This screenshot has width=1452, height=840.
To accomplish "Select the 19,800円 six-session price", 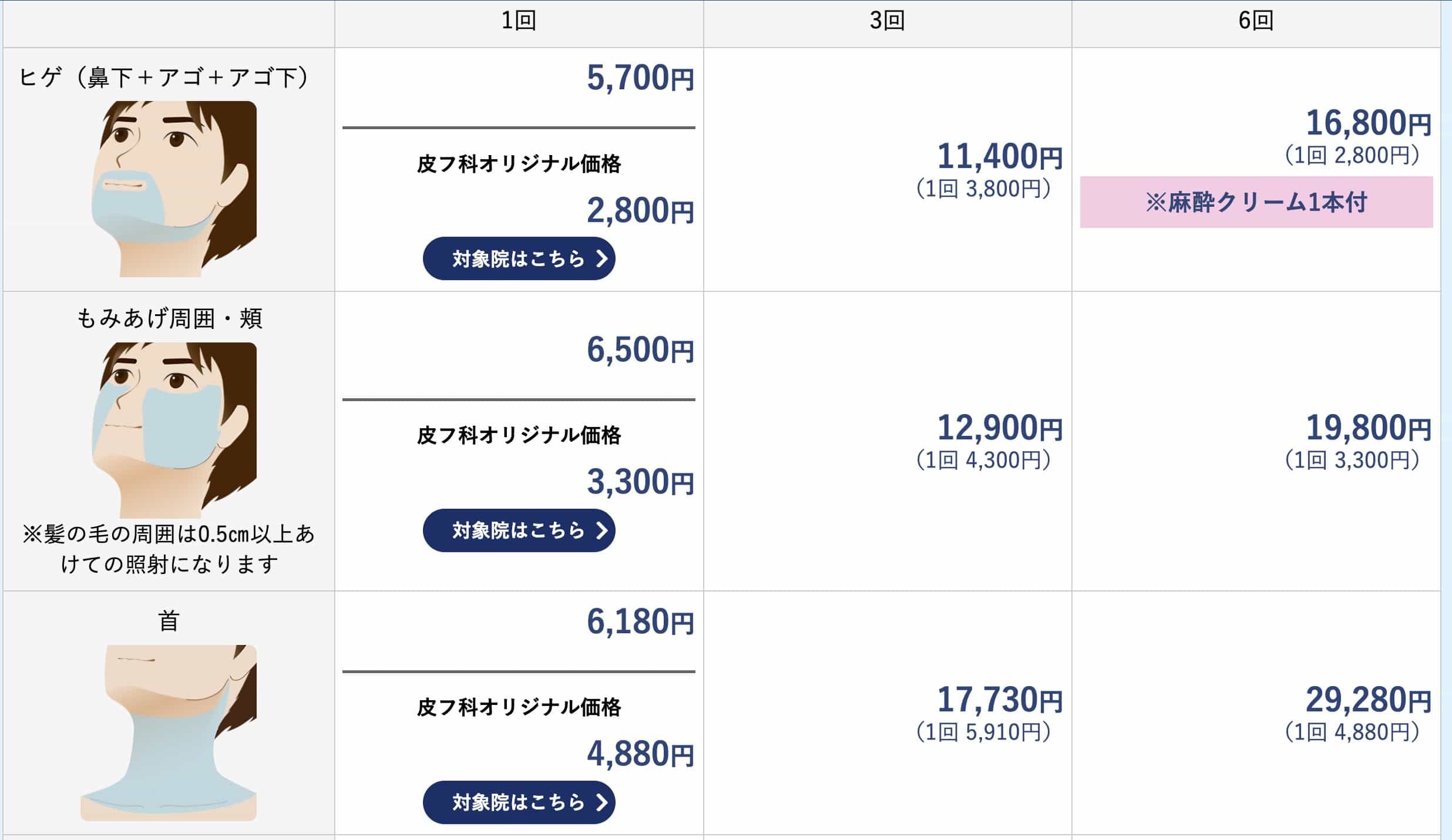I will (1368, 428).
